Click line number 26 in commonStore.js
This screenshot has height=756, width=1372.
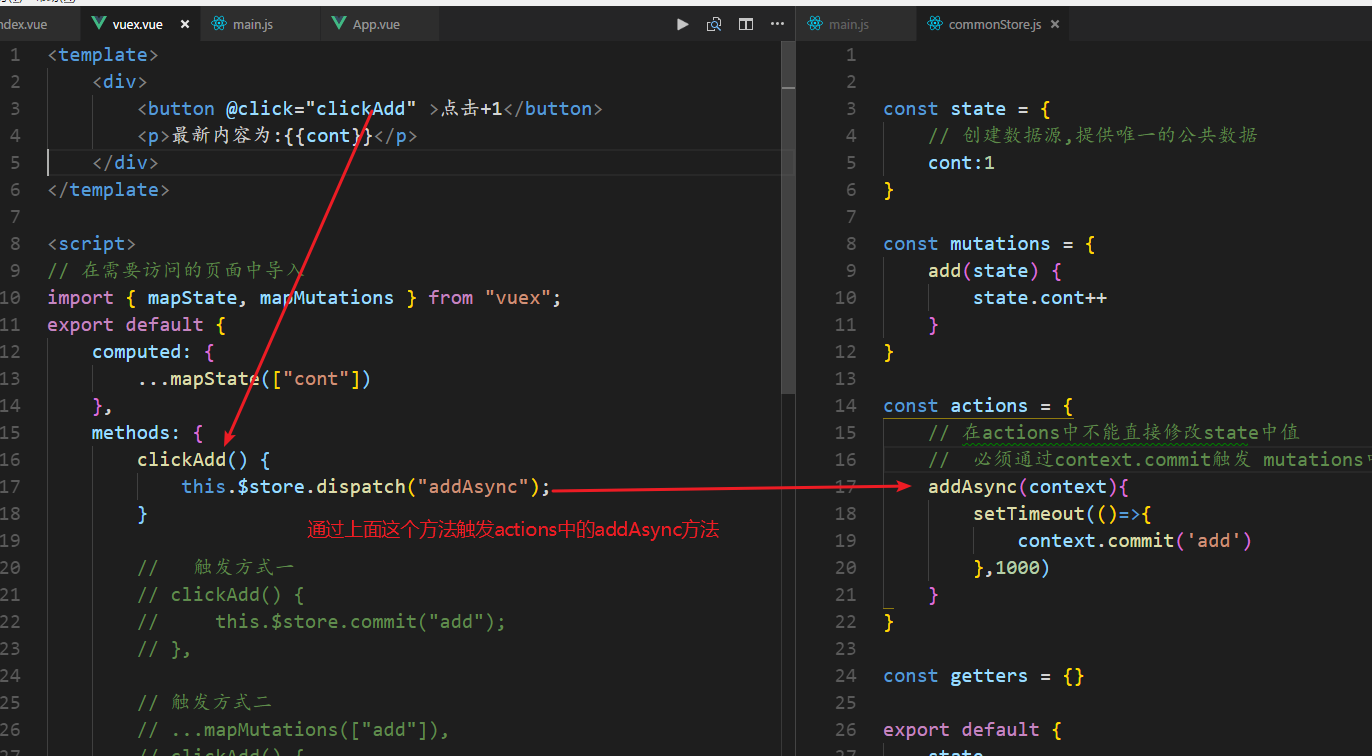(x=846, y=729)
